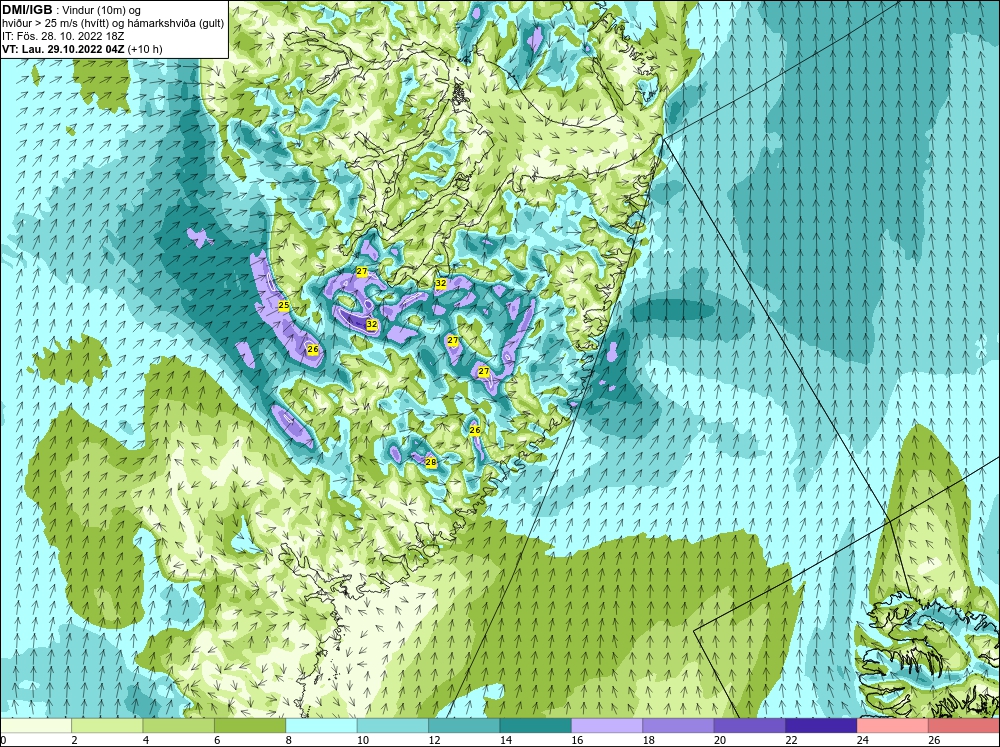The height and width of the screenshot is (747, 1000).
Task: Click the legend scale number 24
Action: [862, 740]
